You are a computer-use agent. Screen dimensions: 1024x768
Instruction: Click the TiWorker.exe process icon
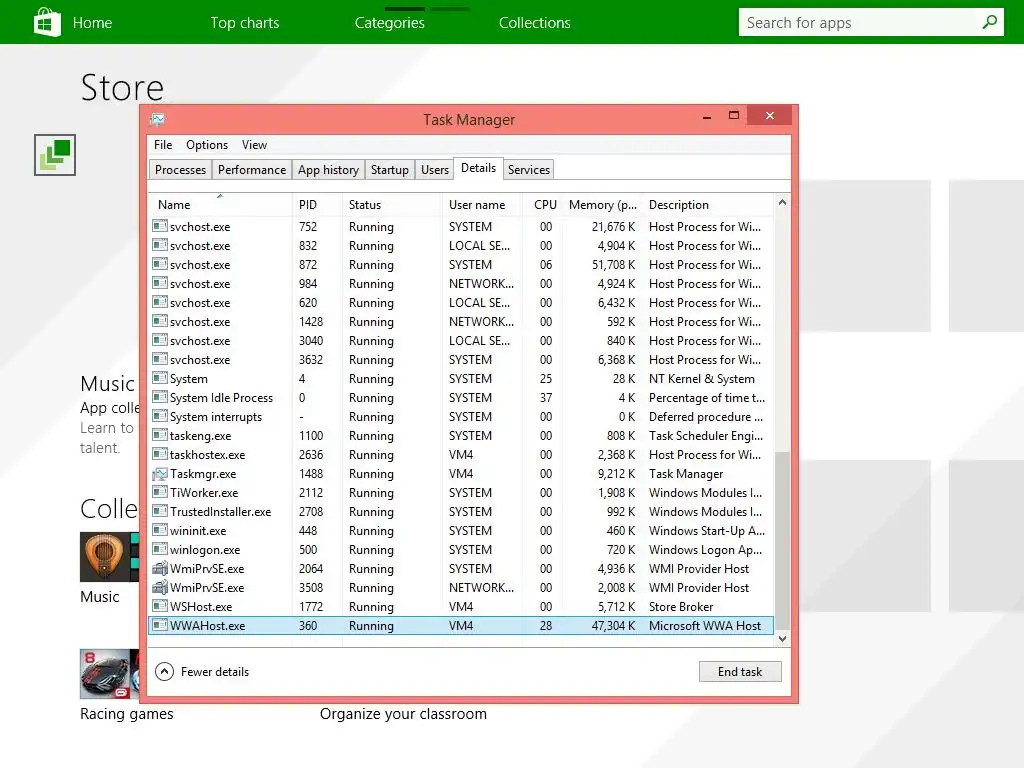[159, 492]
